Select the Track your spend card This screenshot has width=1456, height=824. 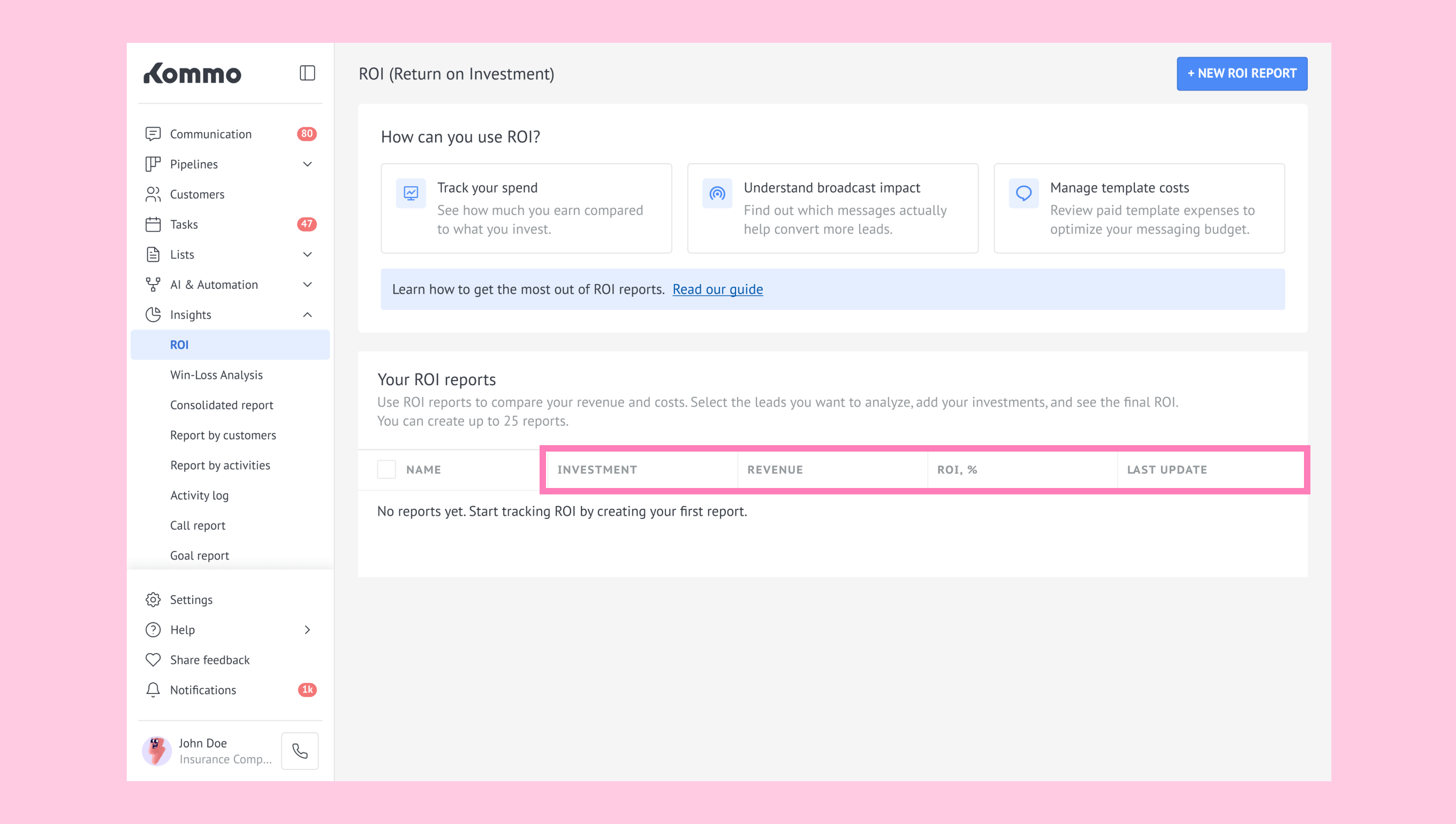click(526, 208)
